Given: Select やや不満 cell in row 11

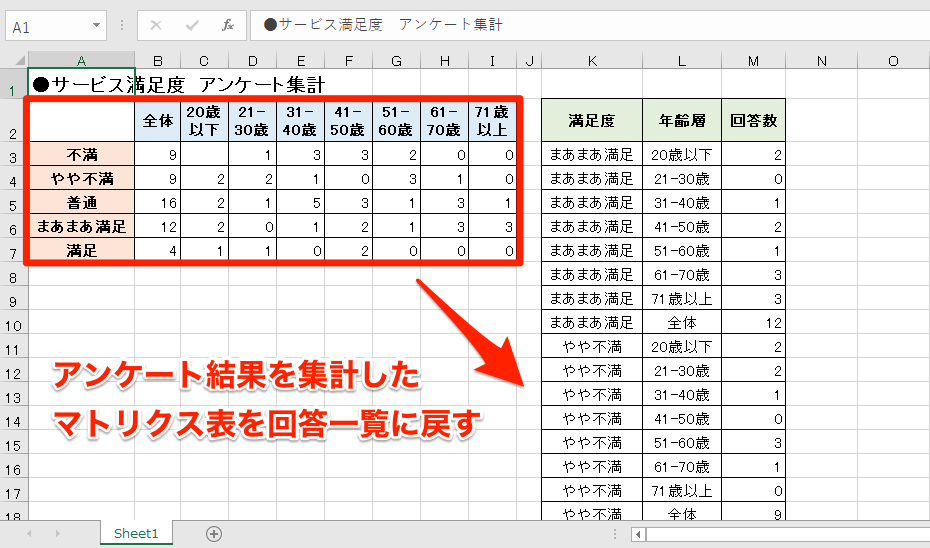Looking at the screenshot, I should (x=592, y=347).
